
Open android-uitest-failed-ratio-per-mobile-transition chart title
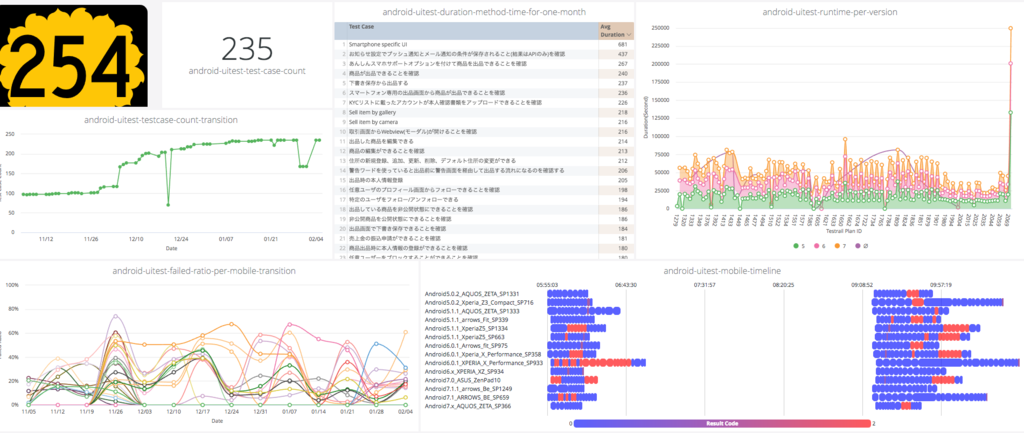(204, 270)
